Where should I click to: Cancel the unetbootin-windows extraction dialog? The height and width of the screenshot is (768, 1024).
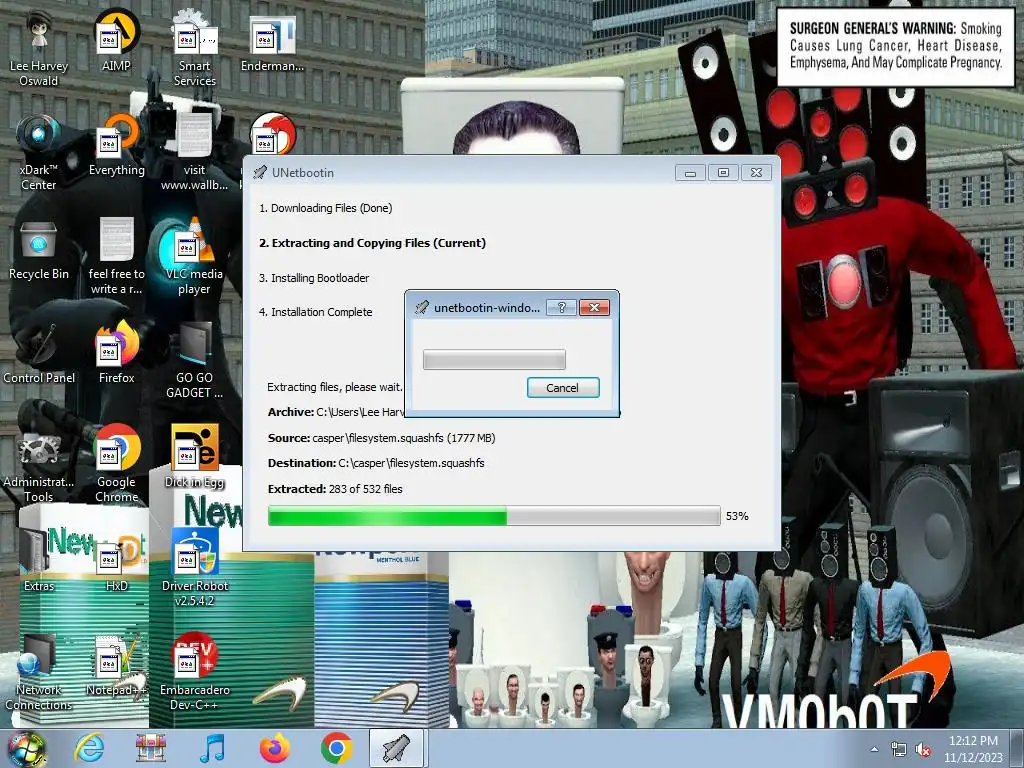[563, 388]
